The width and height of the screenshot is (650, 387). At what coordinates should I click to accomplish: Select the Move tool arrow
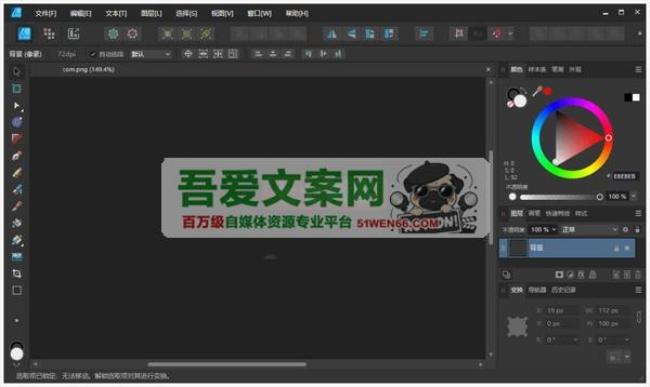[x=17, y=72]
